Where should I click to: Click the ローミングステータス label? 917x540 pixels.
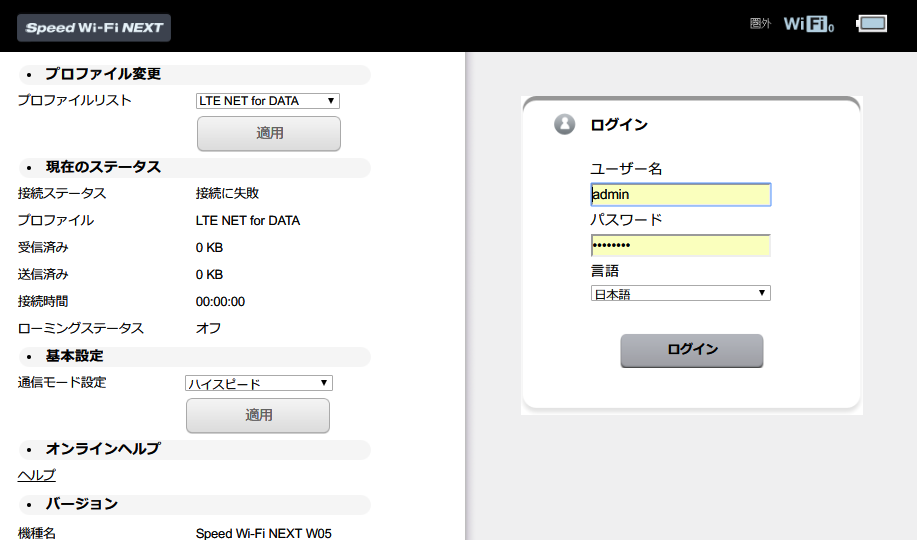[81, 328]
